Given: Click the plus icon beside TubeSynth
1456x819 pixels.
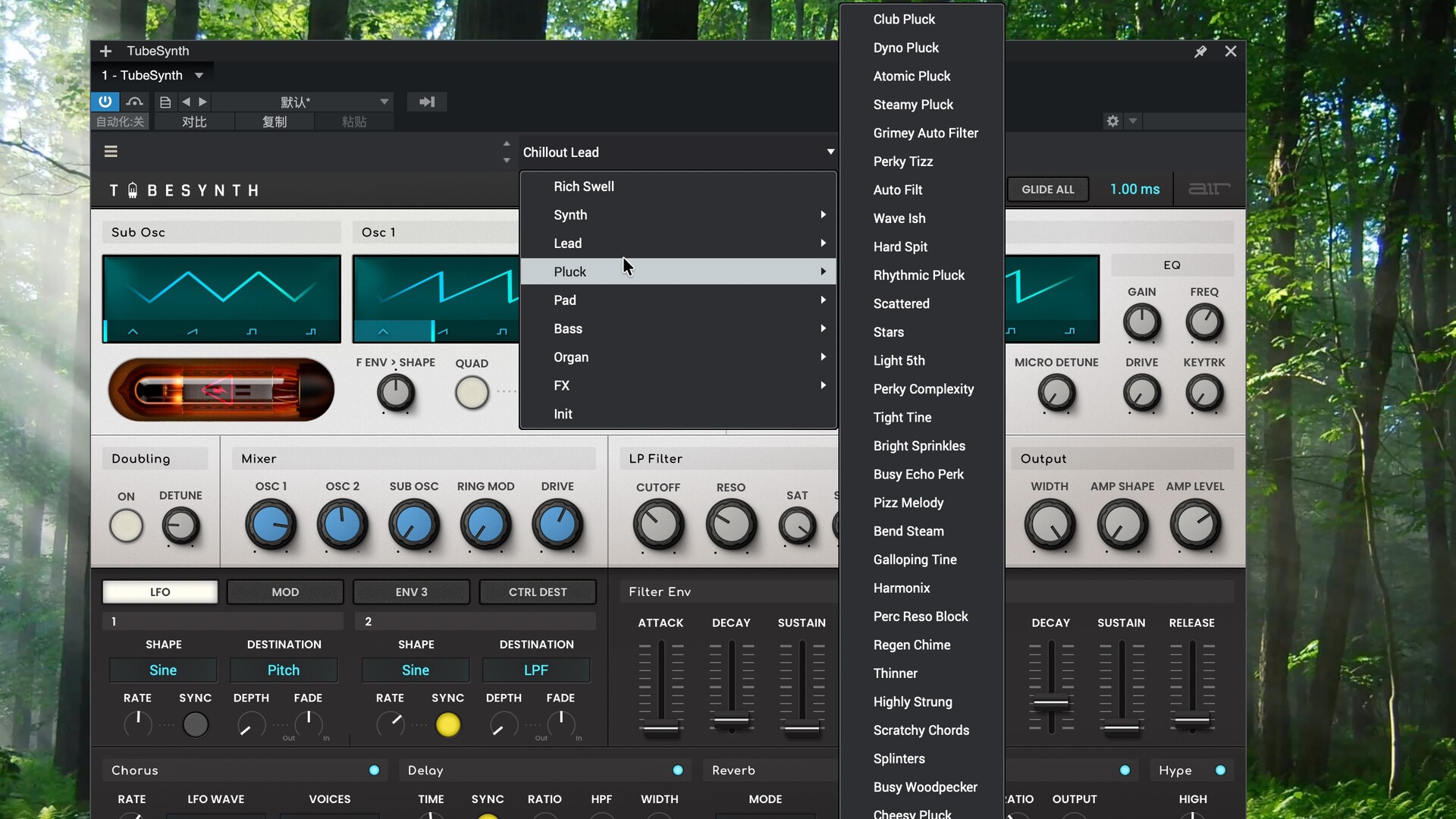Looking at the screenshot, I should [x=106, y=51].
